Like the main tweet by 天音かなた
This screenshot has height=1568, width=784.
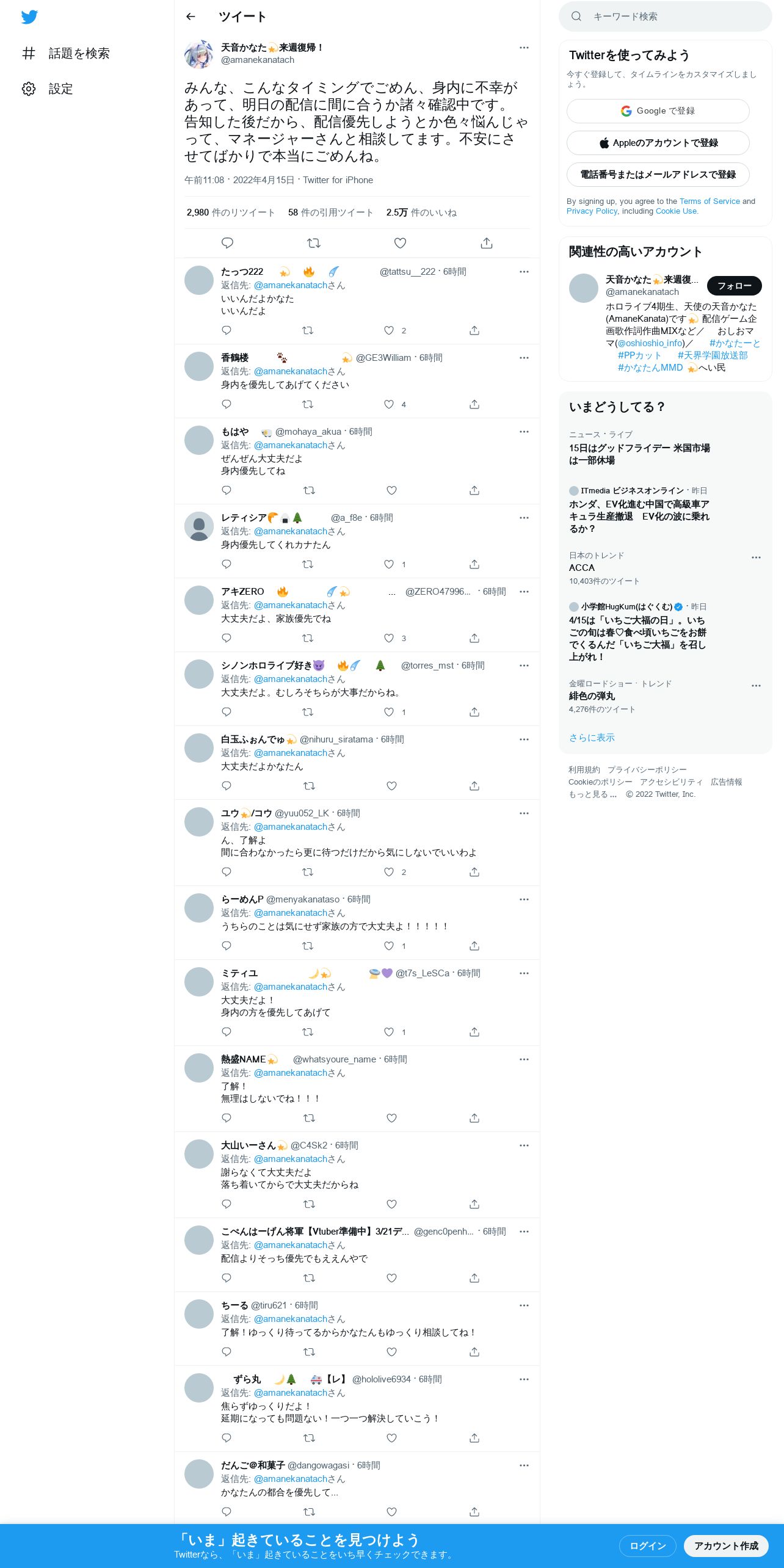pyautogui.click(x=400, y=243)
